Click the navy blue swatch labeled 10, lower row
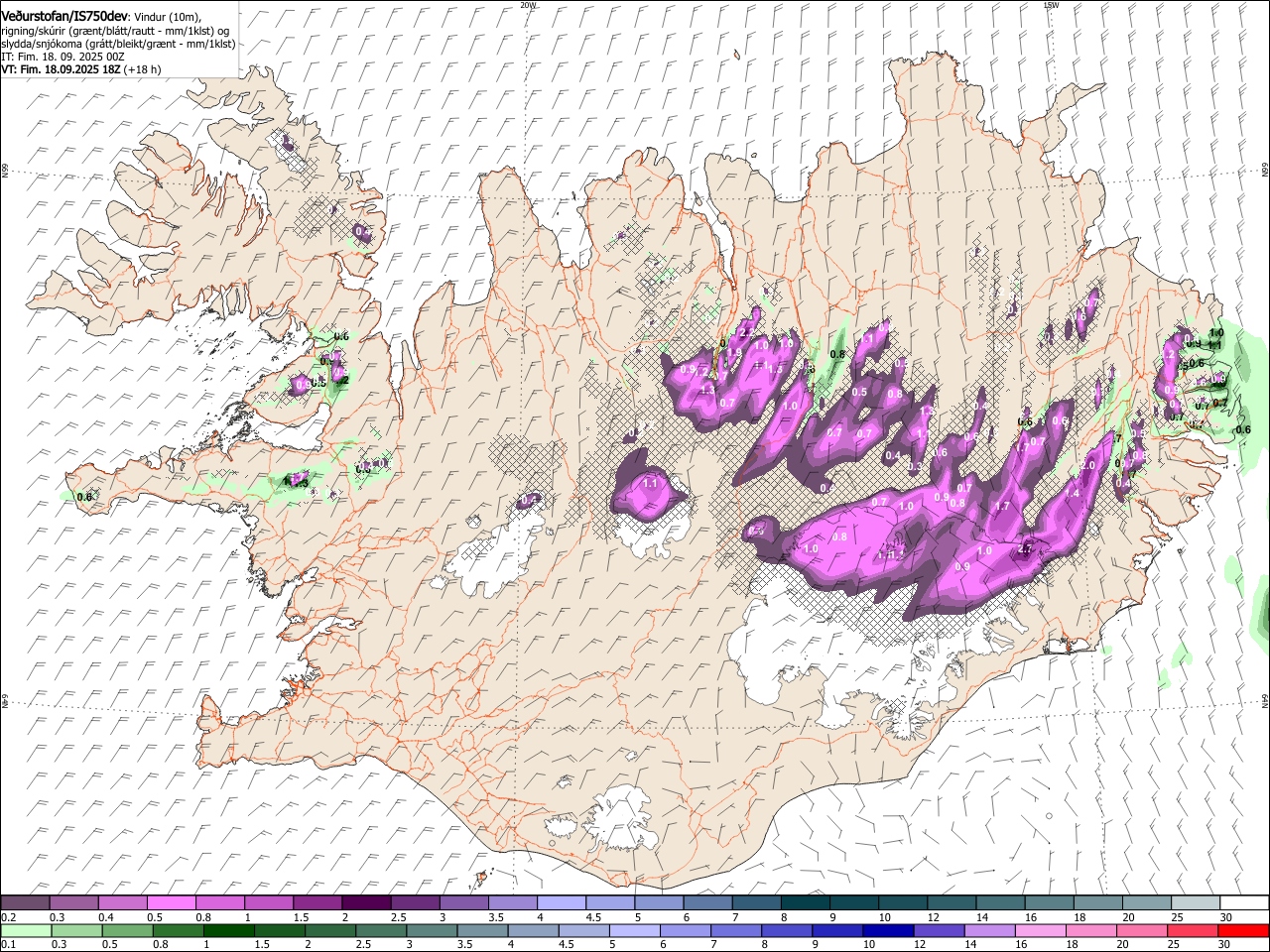 (888, 930)
